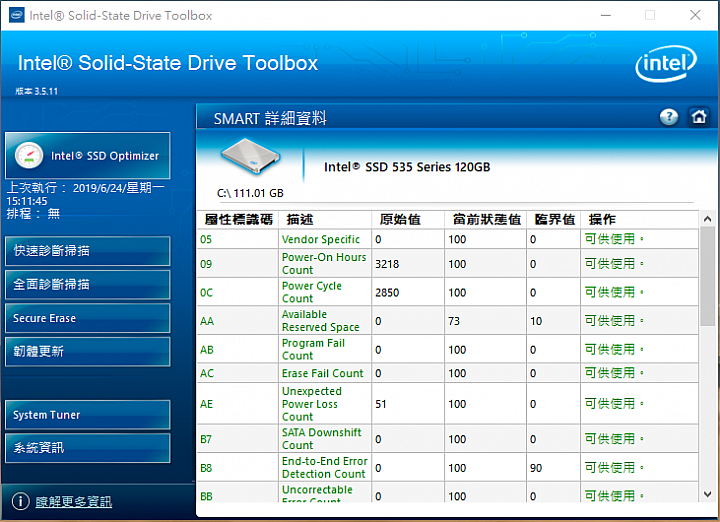Select attribute ID 09
The width and height of the screenshot is (720, 522).
206,264
